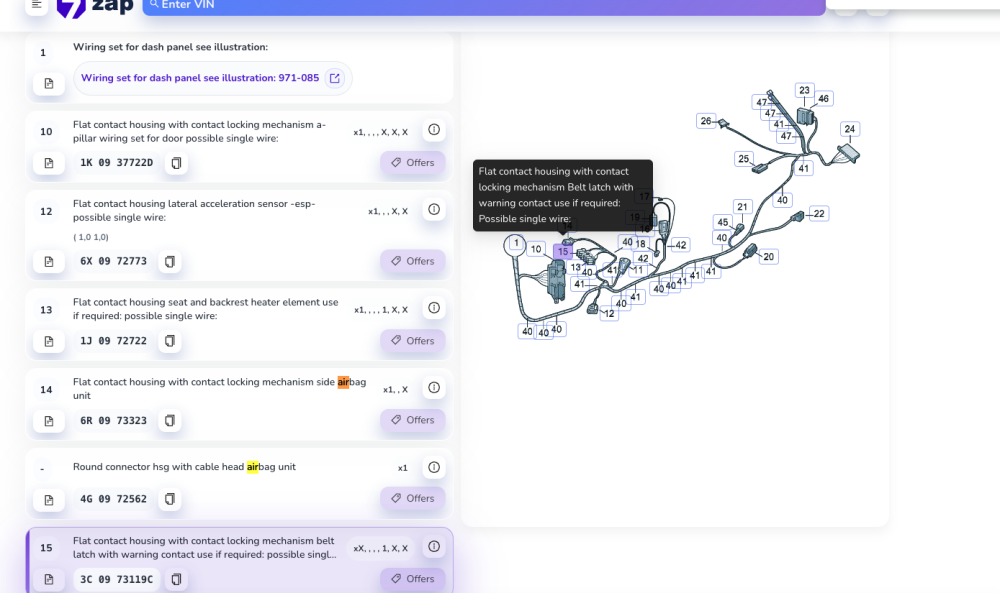This screenshot has width=1000, height=593.
Task: Select part number text 6X 09 72773
Action: [x=114, y=261]
